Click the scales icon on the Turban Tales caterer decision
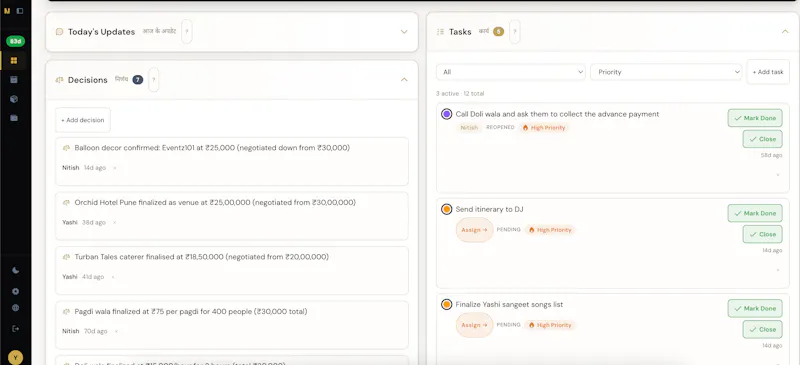 tap(66, 257)
